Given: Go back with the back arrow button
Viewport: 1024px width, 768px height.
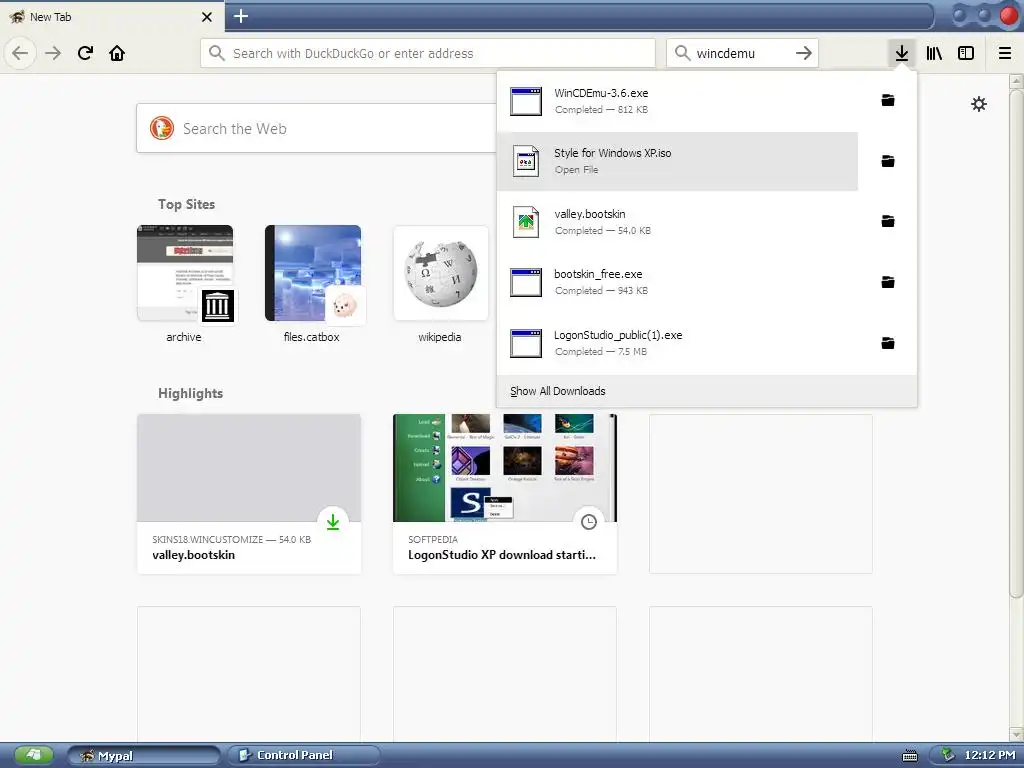Looking at the screenshot, I should click(x=20, y=53).
